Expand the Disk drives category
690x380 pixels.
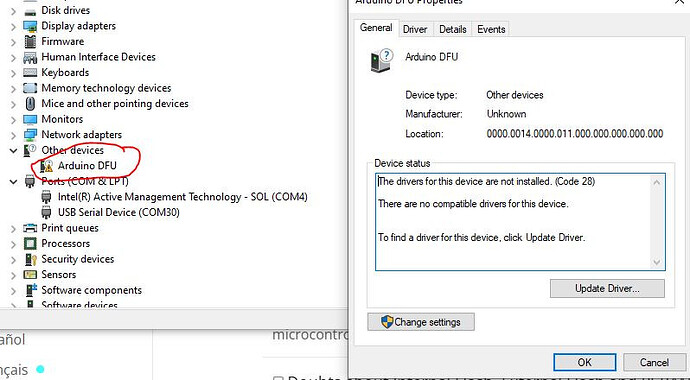[13, 11]
